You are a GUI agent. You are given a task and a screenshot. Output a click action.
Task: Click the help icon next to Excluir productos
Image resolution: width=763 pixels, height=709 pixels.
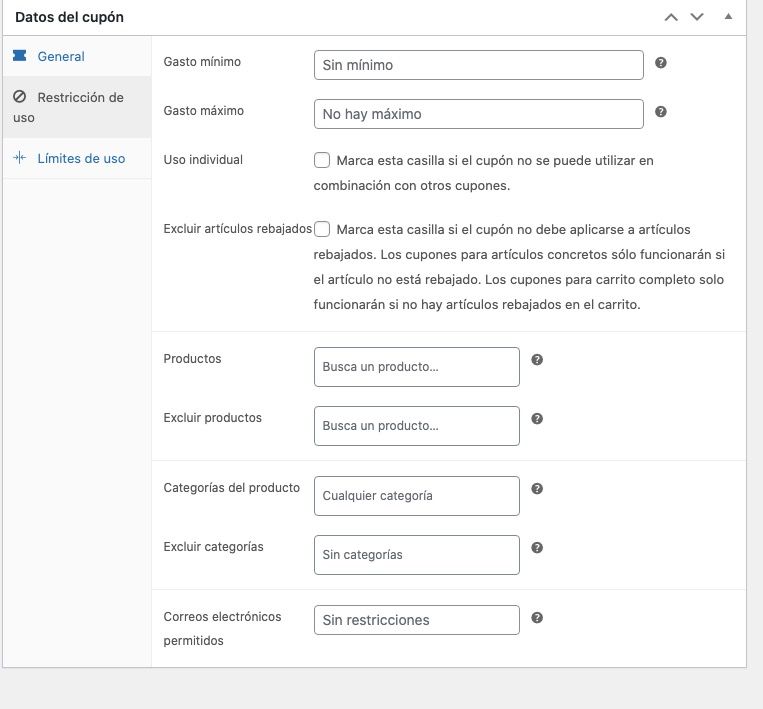[537, 418]
